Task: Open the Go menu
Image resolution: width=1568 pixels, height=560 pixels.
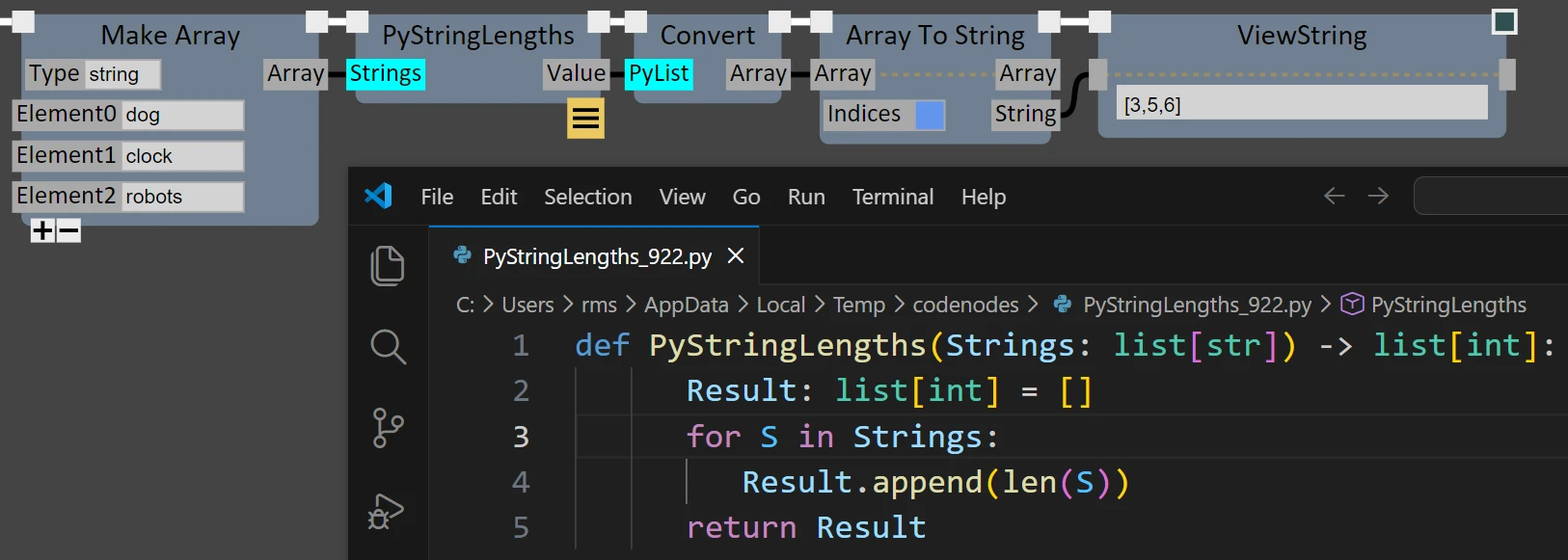Action: pyautogui.click(x=746, y=197)
